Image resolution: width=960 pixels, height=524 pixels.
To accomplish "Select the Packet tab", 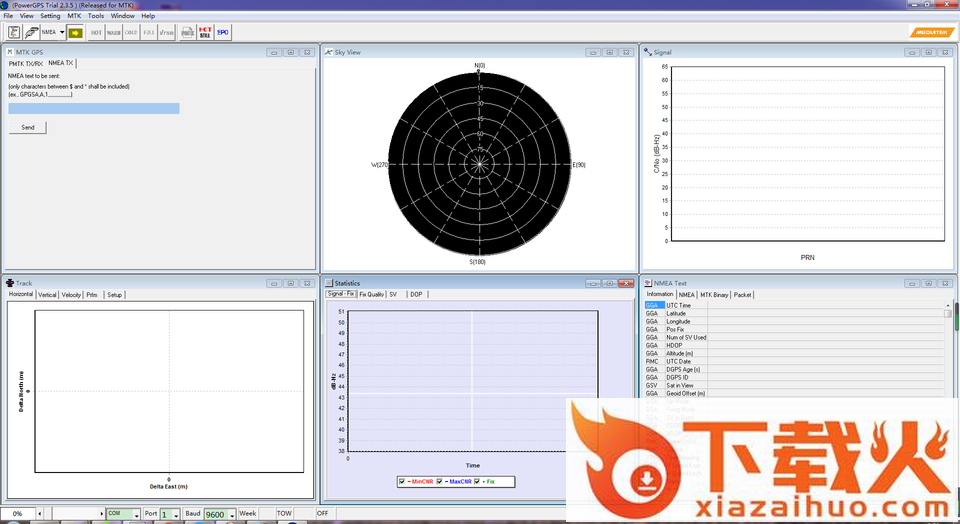I will pos(742,295).
